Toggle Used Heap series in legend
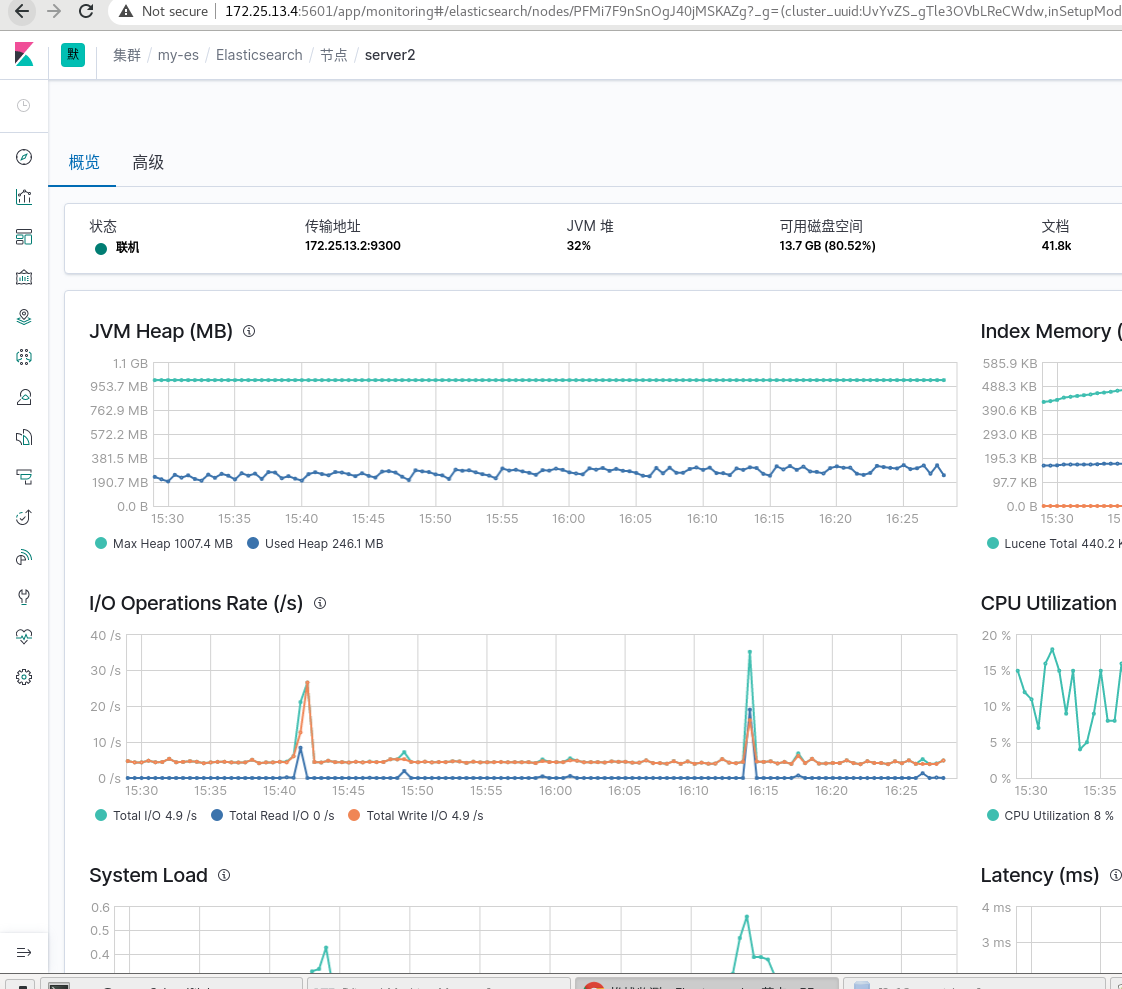The image size is (1122, 989). point(315,544)
